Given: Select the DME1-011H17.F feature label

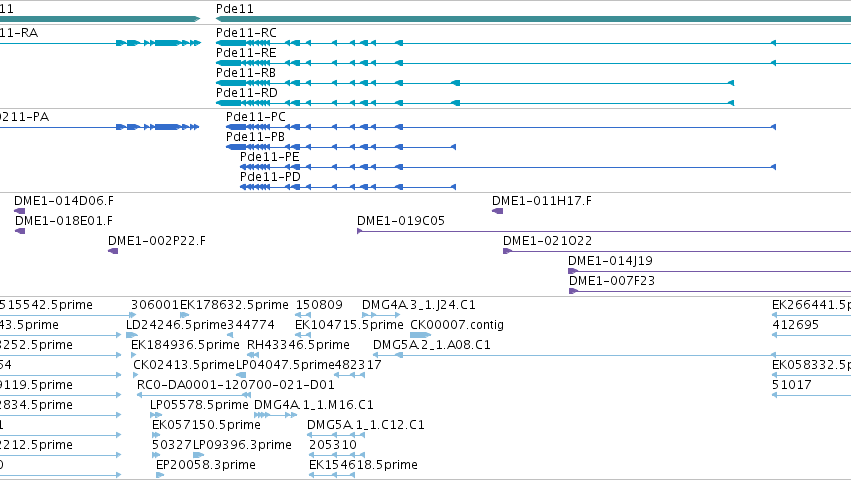Looking at the screenshot, I should (542, 201).
